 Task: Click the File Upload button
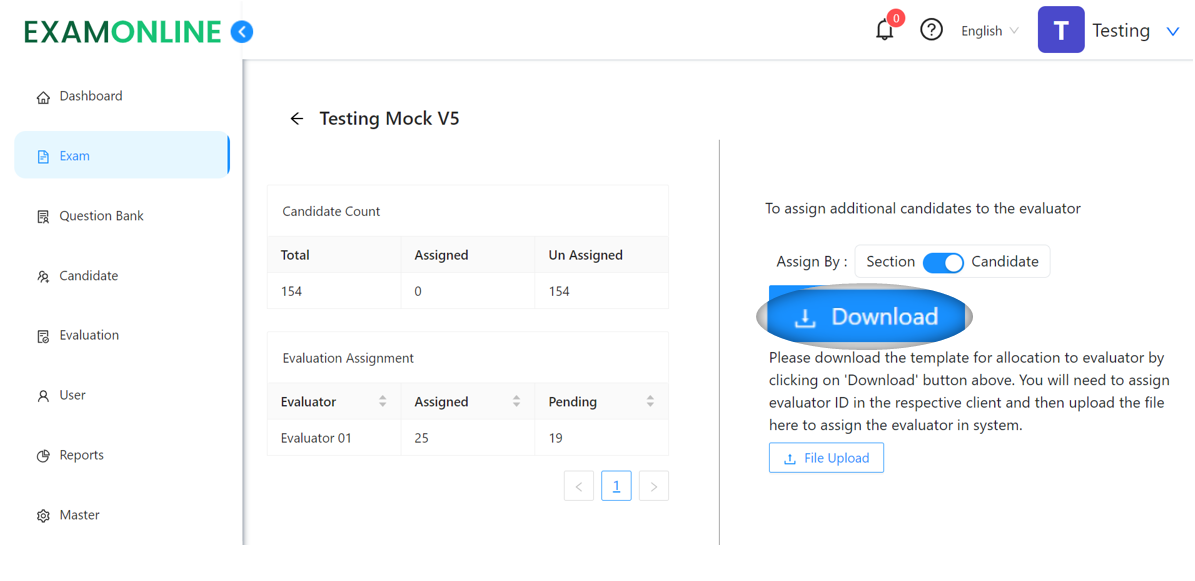(x=826, y=458)
